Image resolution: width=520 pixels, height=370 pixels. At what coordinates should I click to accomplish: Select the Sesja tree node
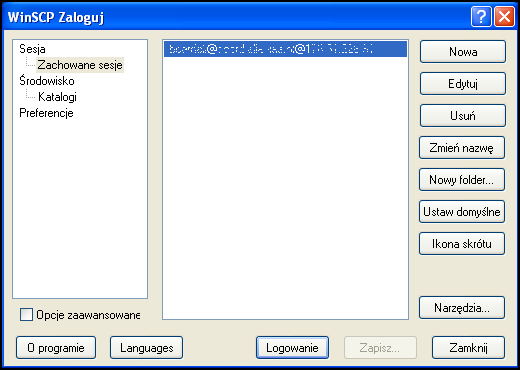[x=32, y=49]
